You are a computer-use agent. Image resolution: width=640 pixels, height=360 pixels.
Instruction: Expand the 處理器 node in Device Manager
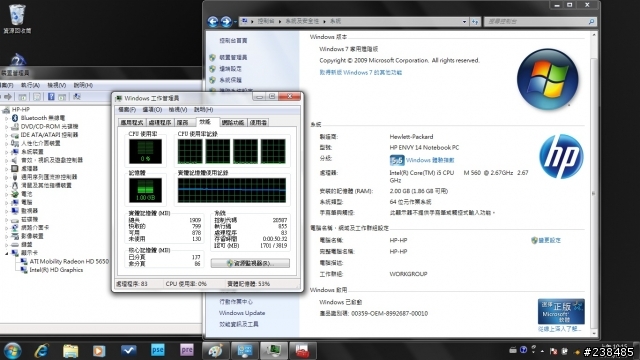click(7, 169)
